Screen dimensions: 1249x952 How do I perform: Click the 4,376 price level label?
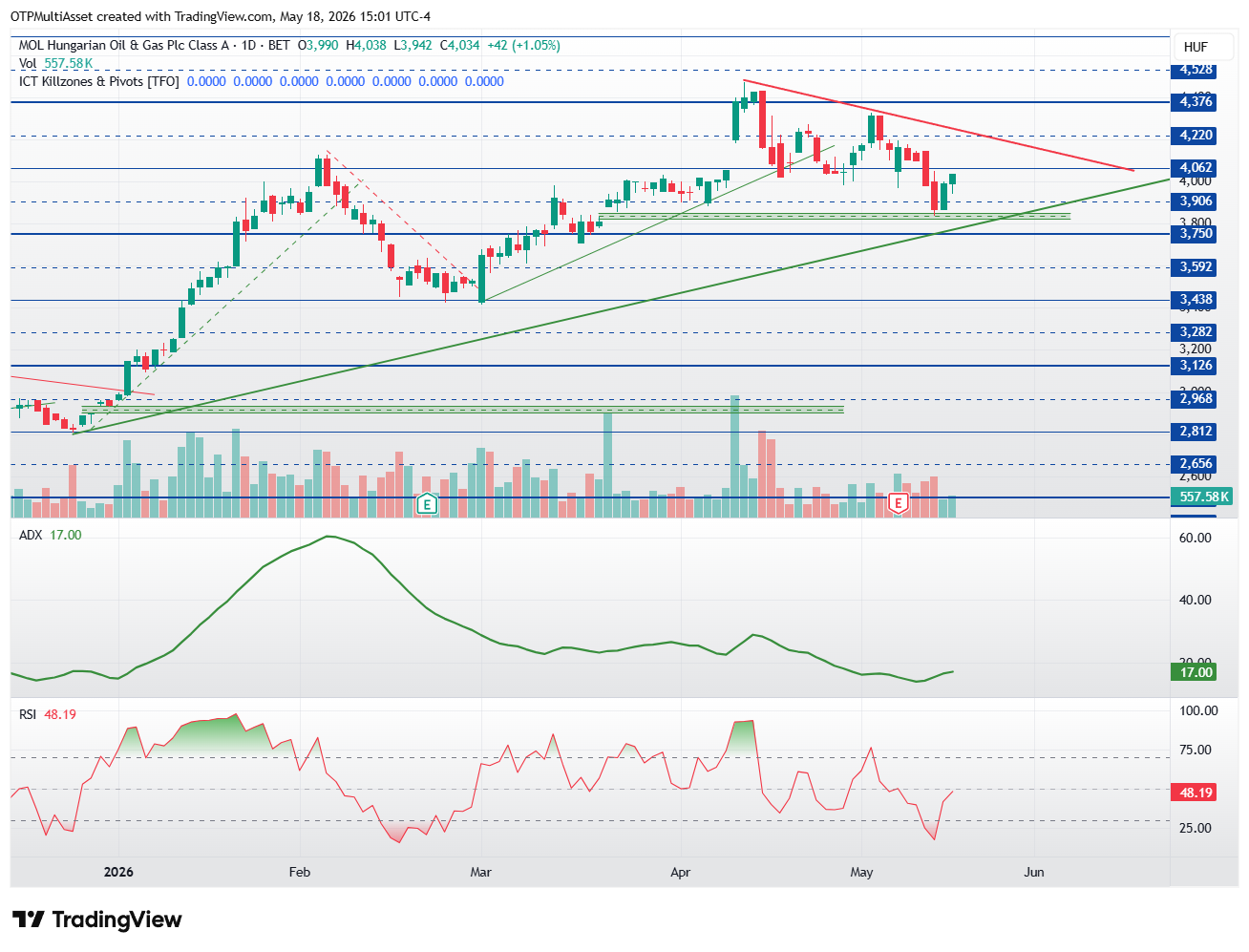1196,101
